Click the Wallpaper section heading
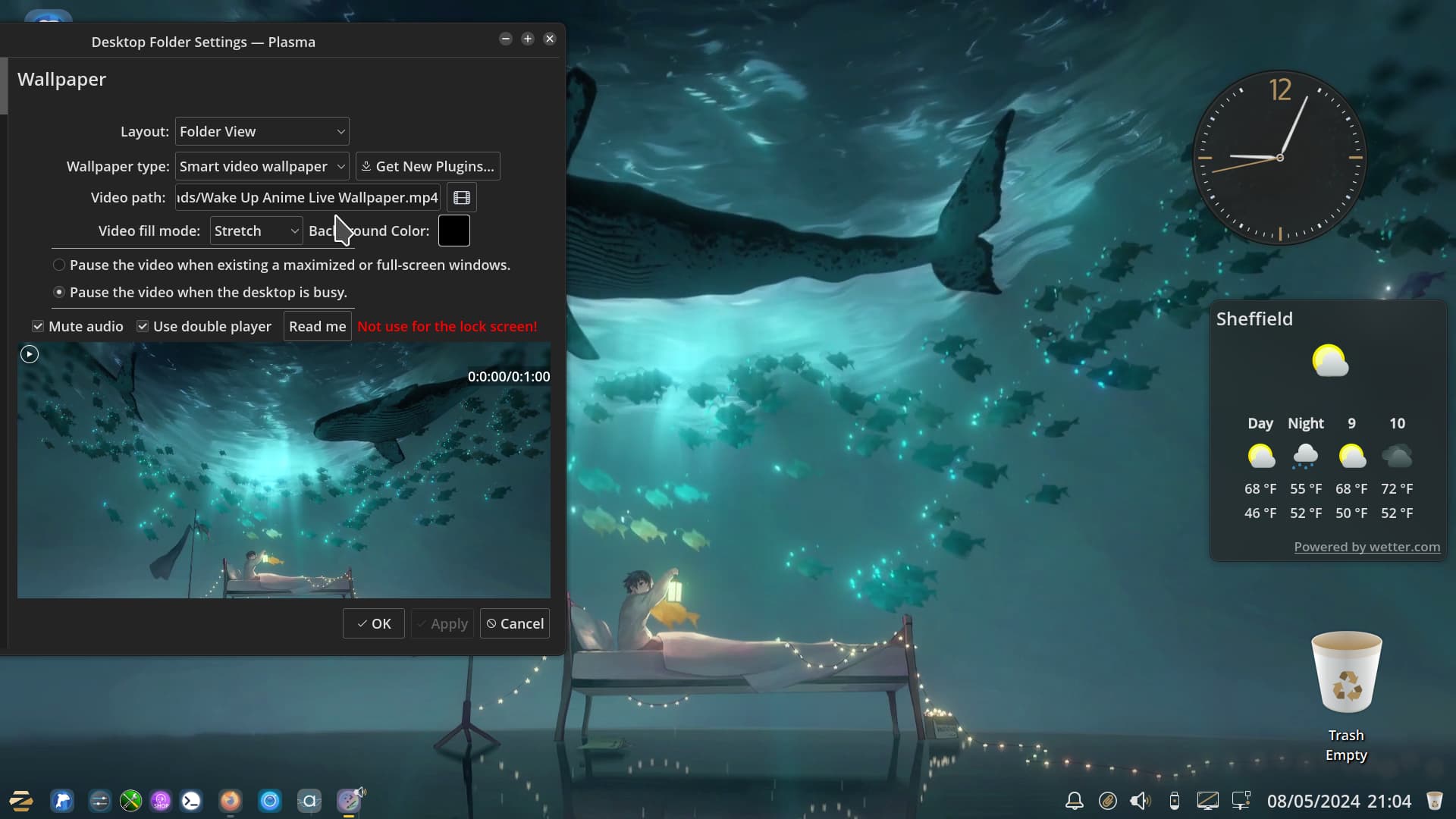The image size is (1456, 819). point(61,80)
